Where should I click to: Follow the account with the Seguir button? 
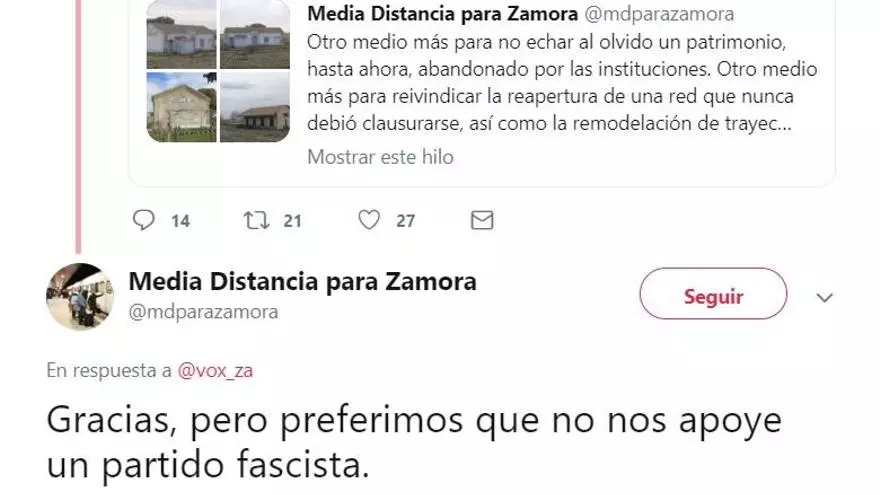pyautogui.click(x=713, y=294)
